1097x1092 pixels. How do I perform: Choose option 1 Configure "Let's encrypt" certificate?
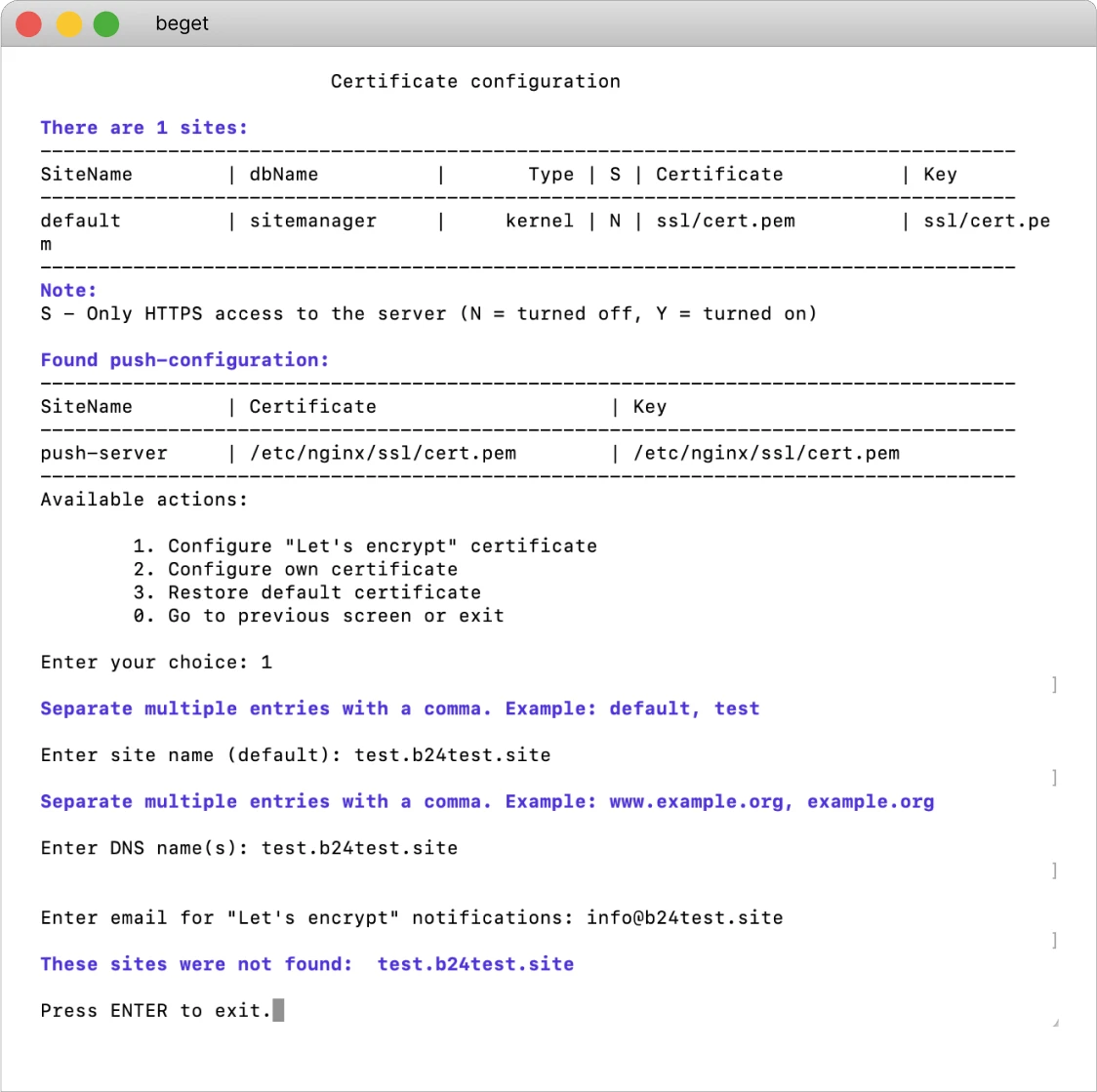(365, 546)
